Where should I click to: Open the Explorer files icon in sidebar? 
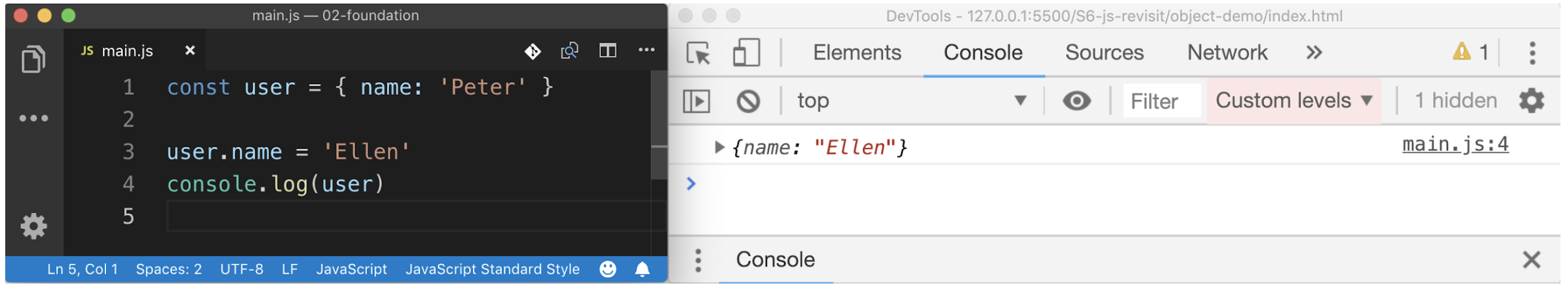(x=33, y=60)
